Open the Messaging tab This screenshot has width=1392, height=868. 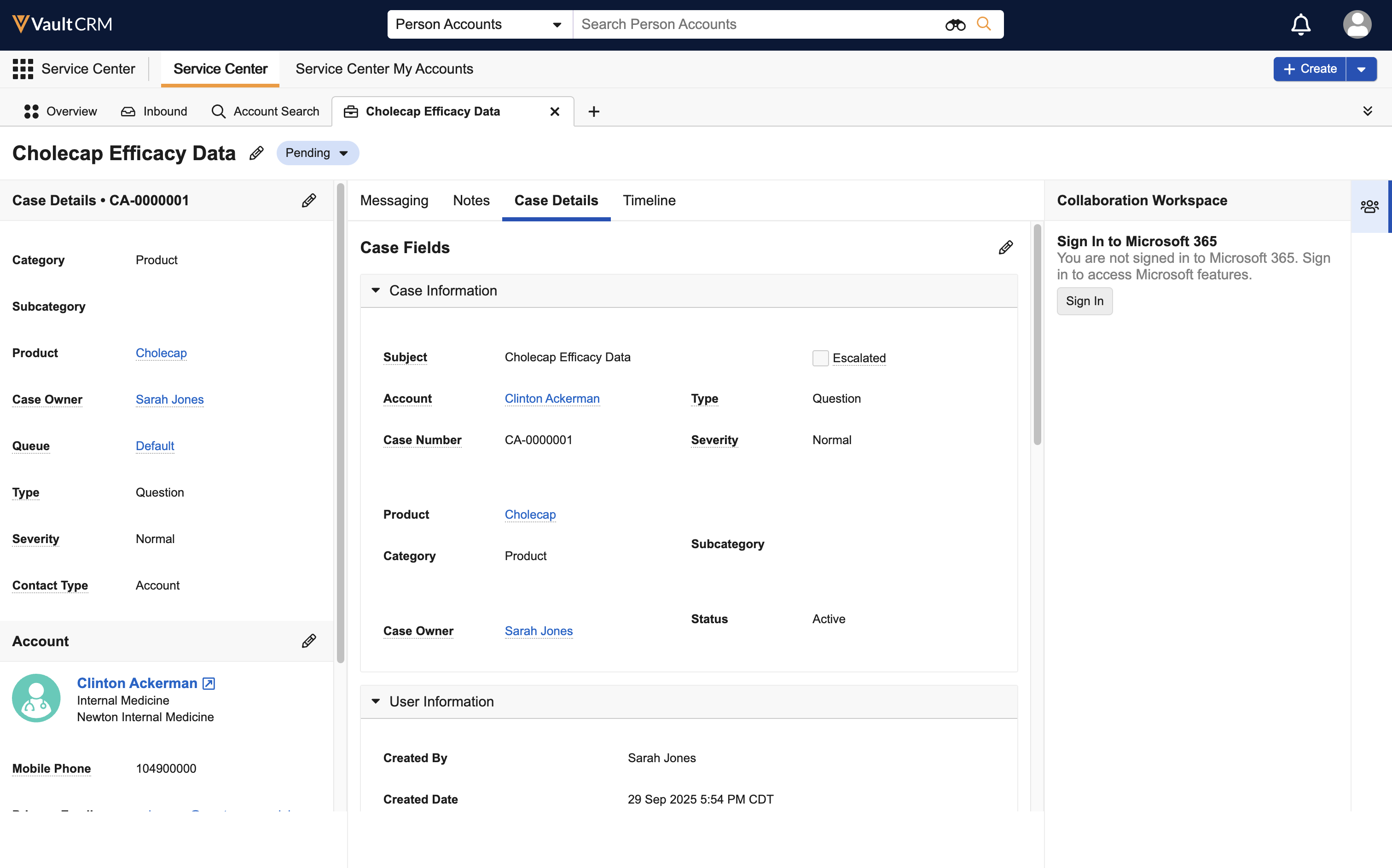pos(394,200)
